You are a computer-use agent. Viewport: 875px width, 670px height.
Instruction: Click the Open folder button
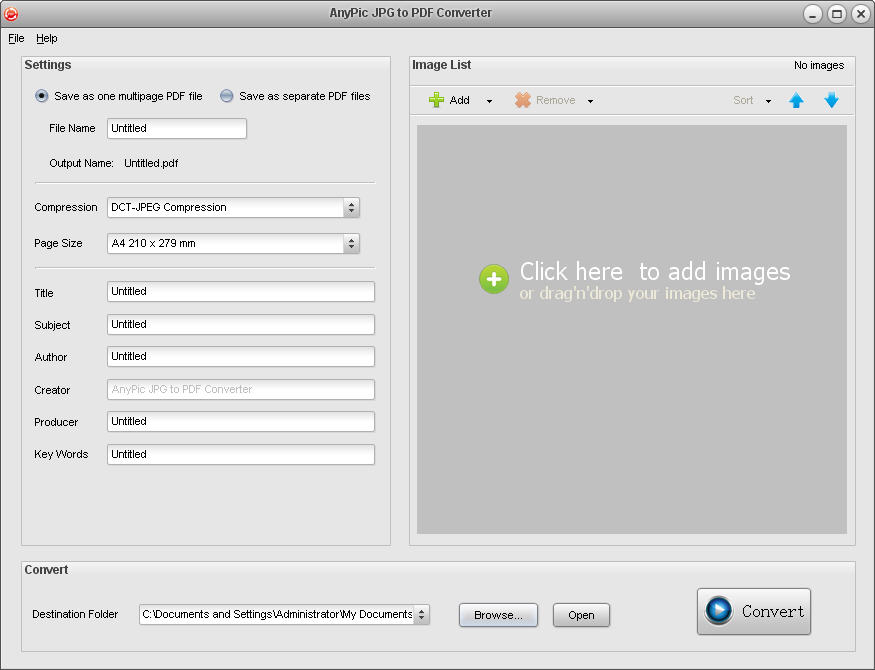point(581,615)
